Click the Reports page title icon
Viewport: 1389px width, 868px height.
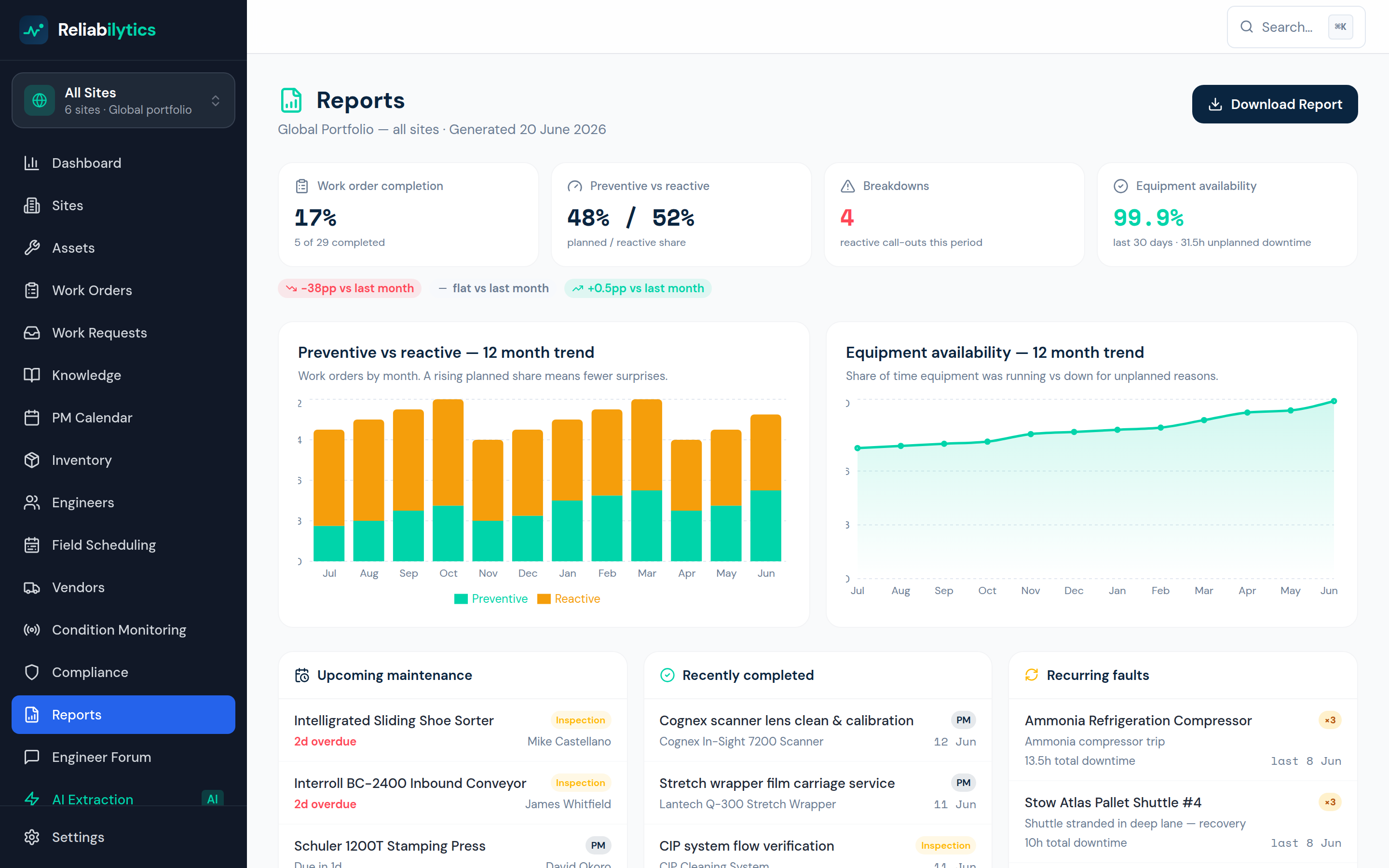292,100
